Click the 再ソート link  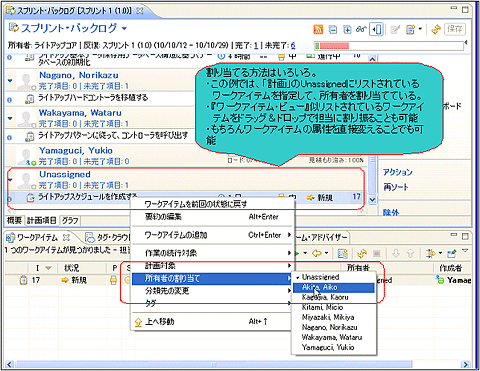click(395, 187)
